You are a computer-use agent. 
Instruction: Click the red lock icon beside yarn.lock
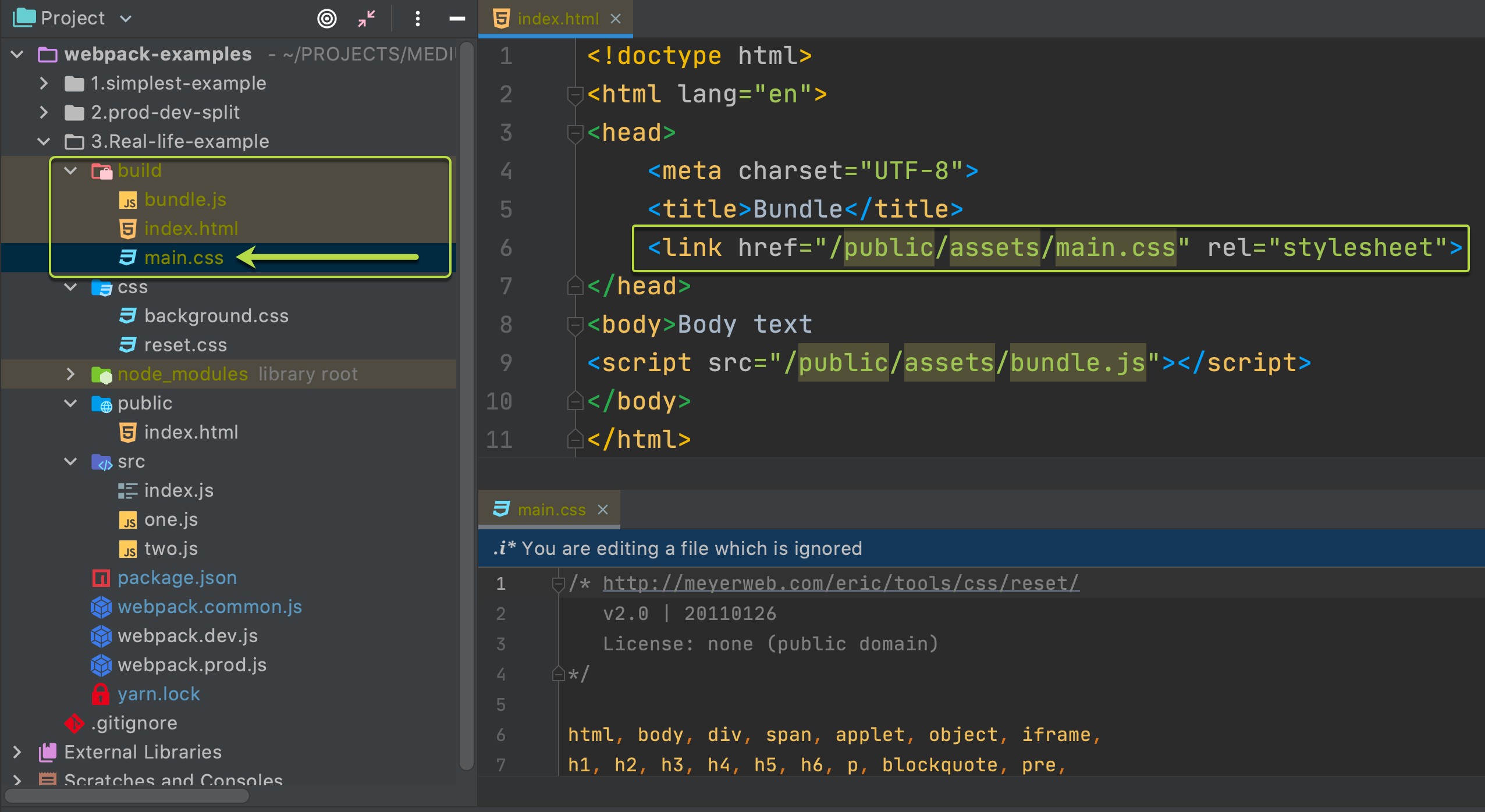(x=101, y=694)
